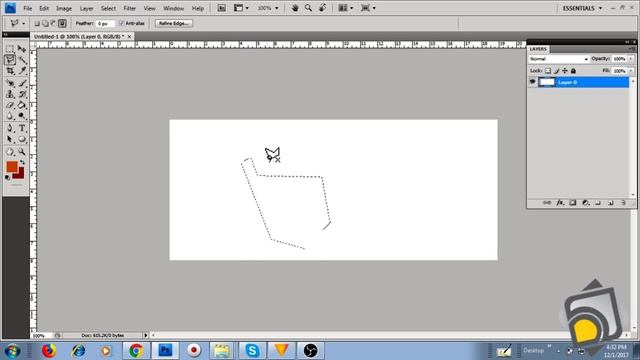Set the foreground color swatch
This screenshot has width=640, height=360.
[x=12, y=167]
